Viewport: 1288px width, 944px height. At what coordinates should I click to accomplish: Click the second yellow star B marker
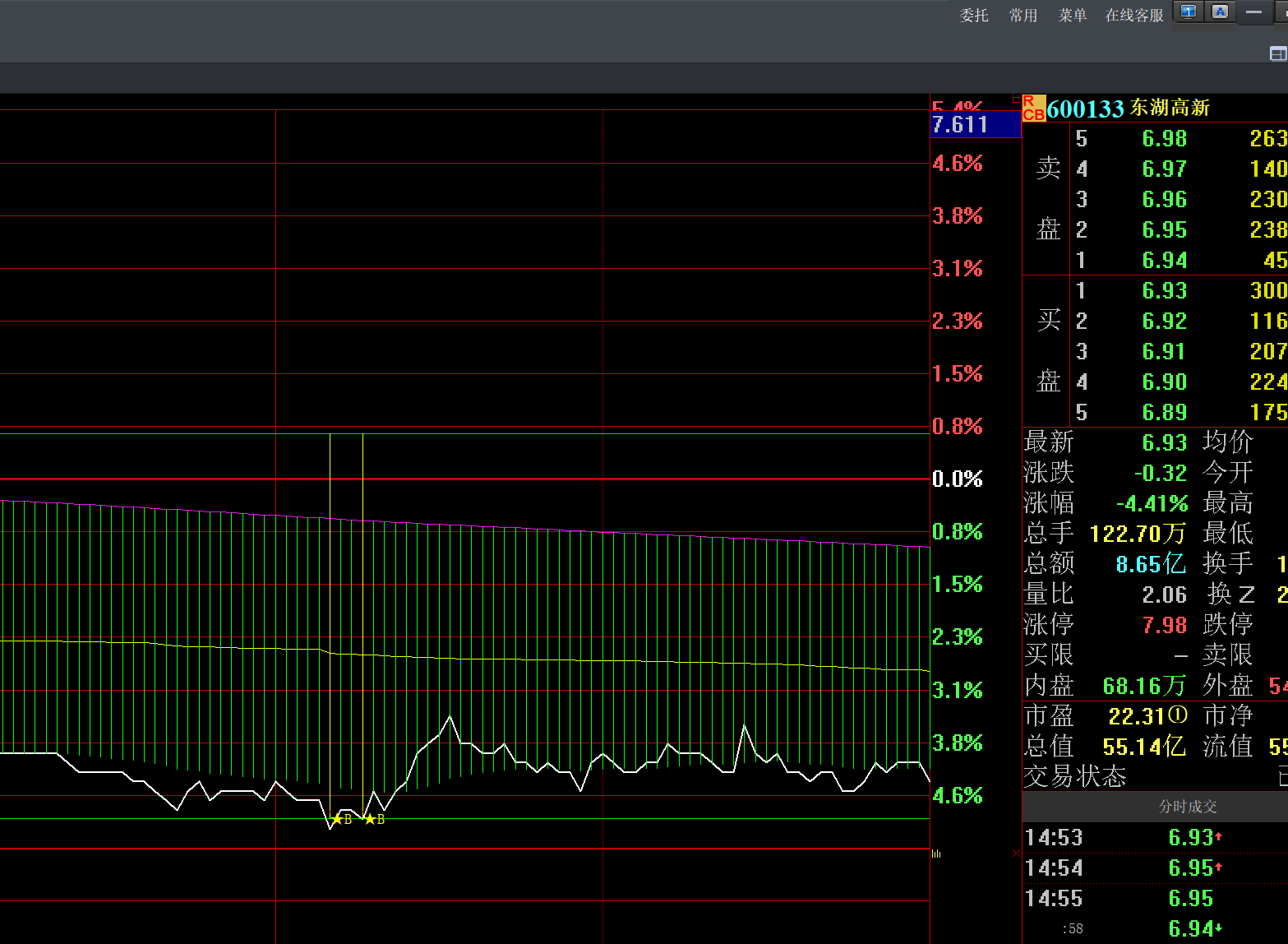pos(370,819)
